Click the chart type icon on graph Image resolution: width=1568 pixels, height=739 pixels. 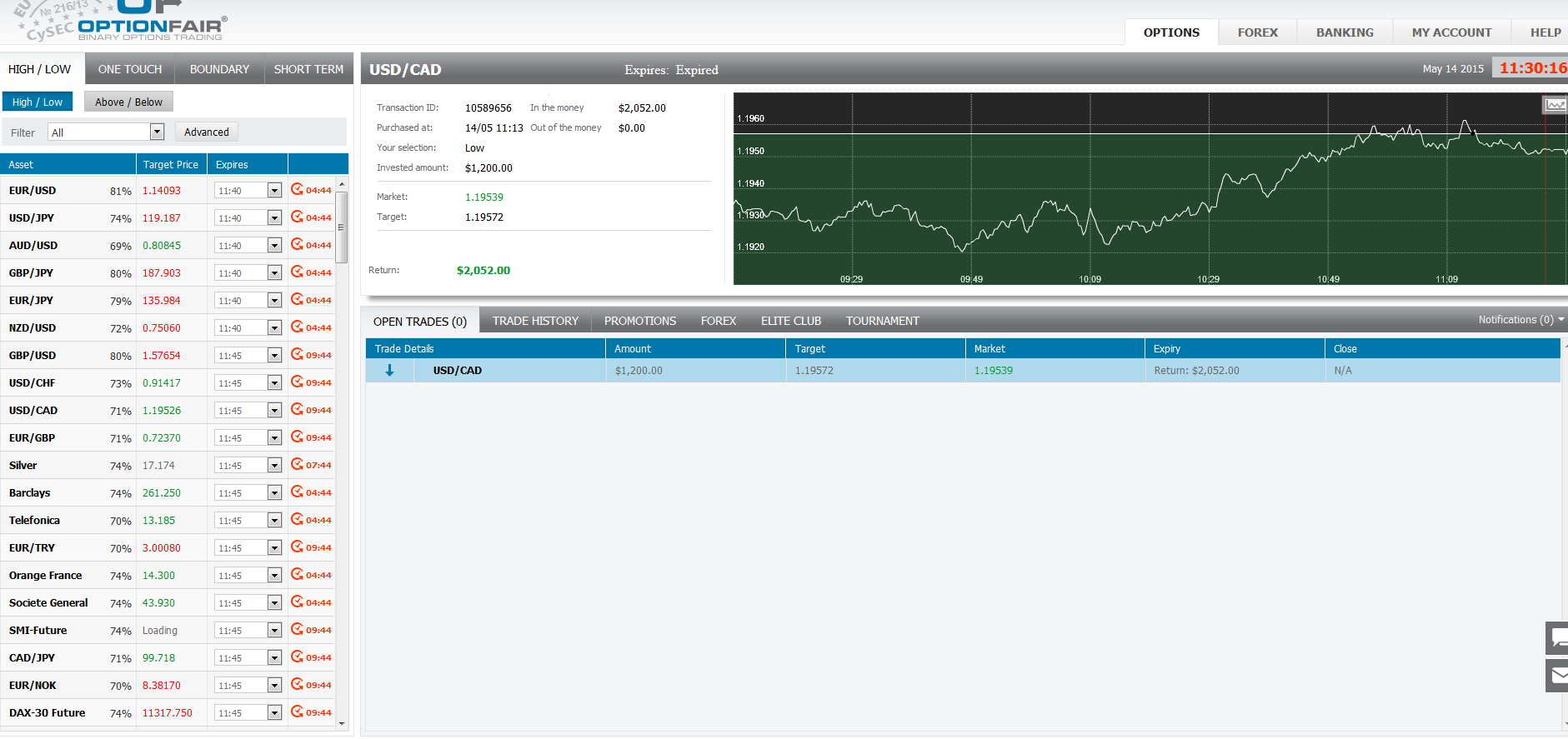tap(1555, 105)
